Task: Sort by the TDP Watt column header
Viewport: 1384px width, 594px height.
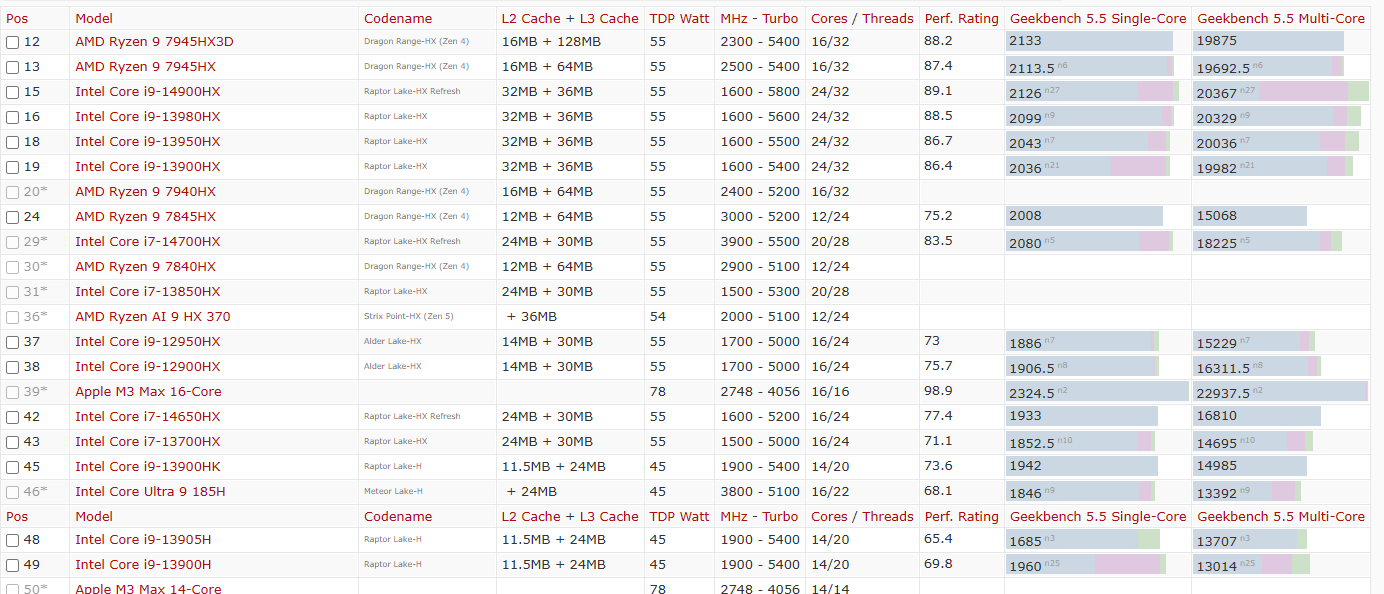Action: tap(679, 17)
